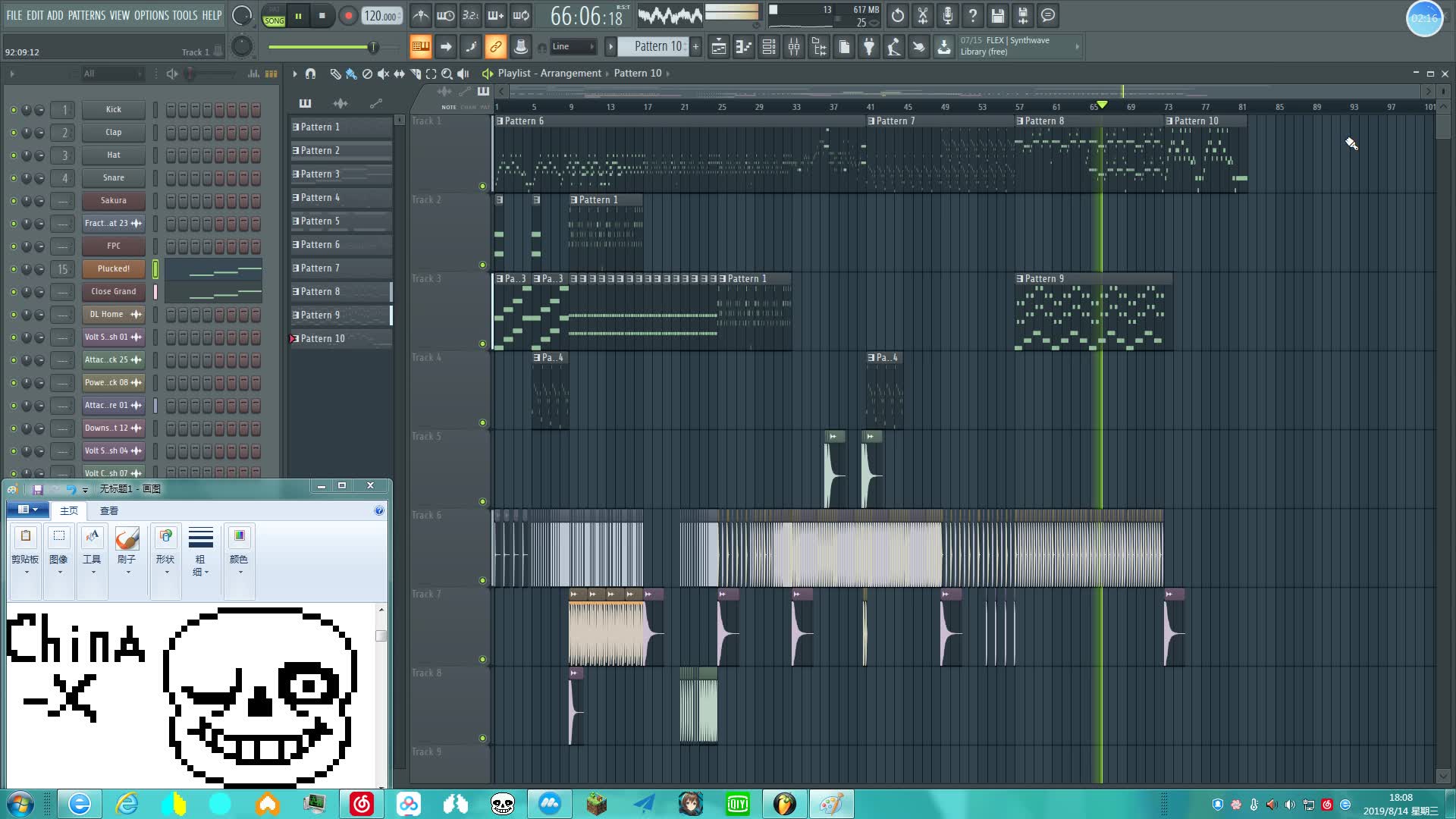
Task: Select Pattern 6 in pattern picker
Action: tap(340, 244)
